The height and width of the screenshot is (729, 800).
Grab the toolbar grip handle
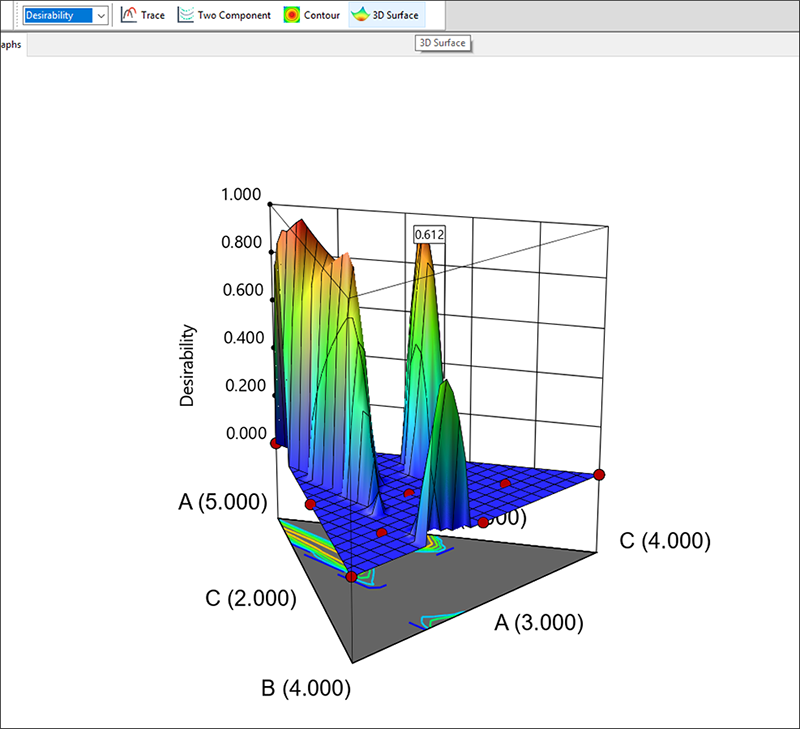click(16, 15)
